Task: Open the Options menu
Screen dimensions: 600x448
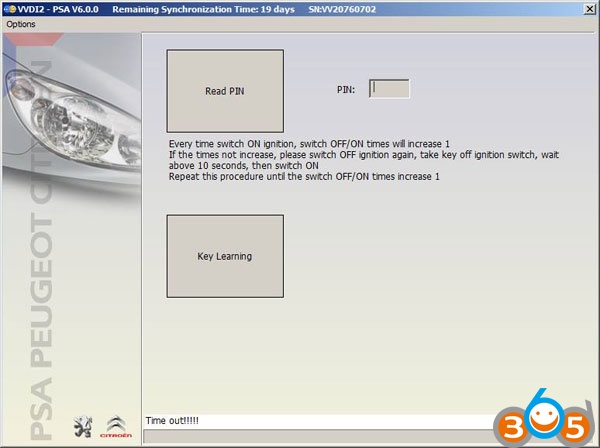Action: point(21,24)
